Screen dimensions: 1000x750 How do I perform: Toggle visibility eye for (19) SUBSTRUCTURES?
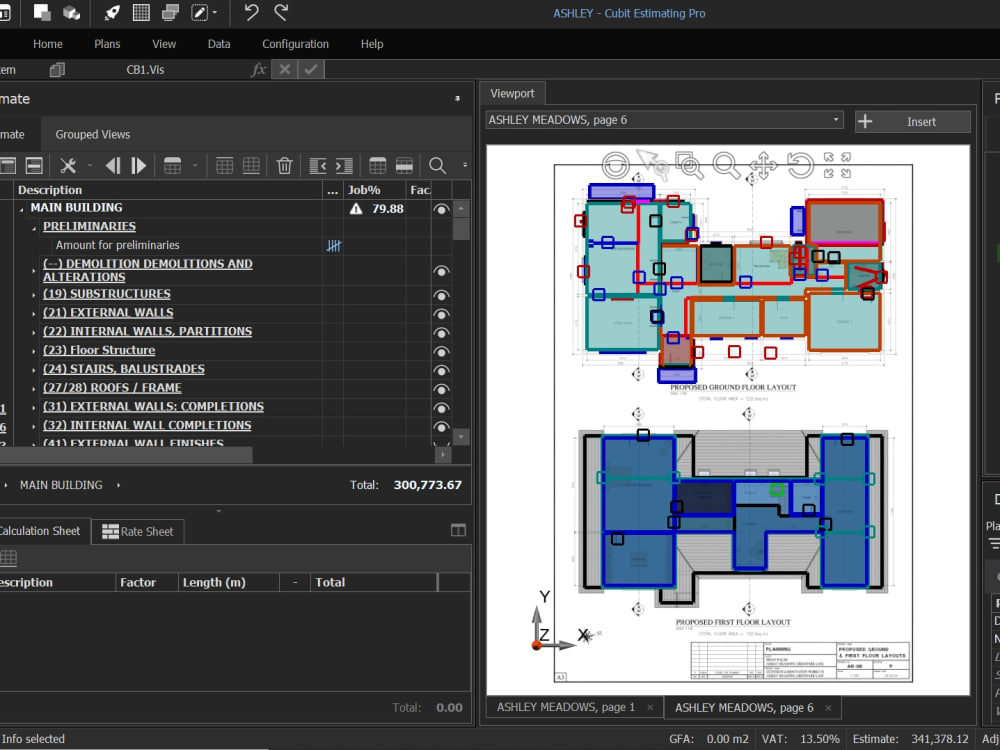(441, 295)
